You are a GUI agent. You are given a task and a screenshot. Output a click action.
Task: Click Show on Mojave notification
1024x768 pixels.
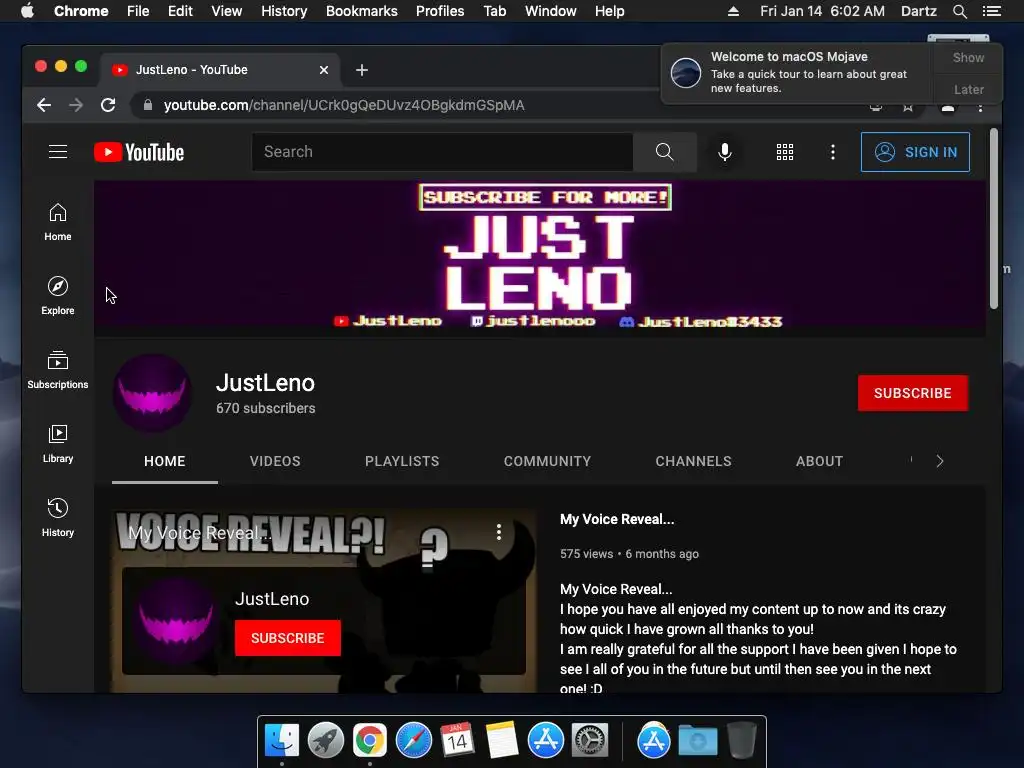coord(968,58)
